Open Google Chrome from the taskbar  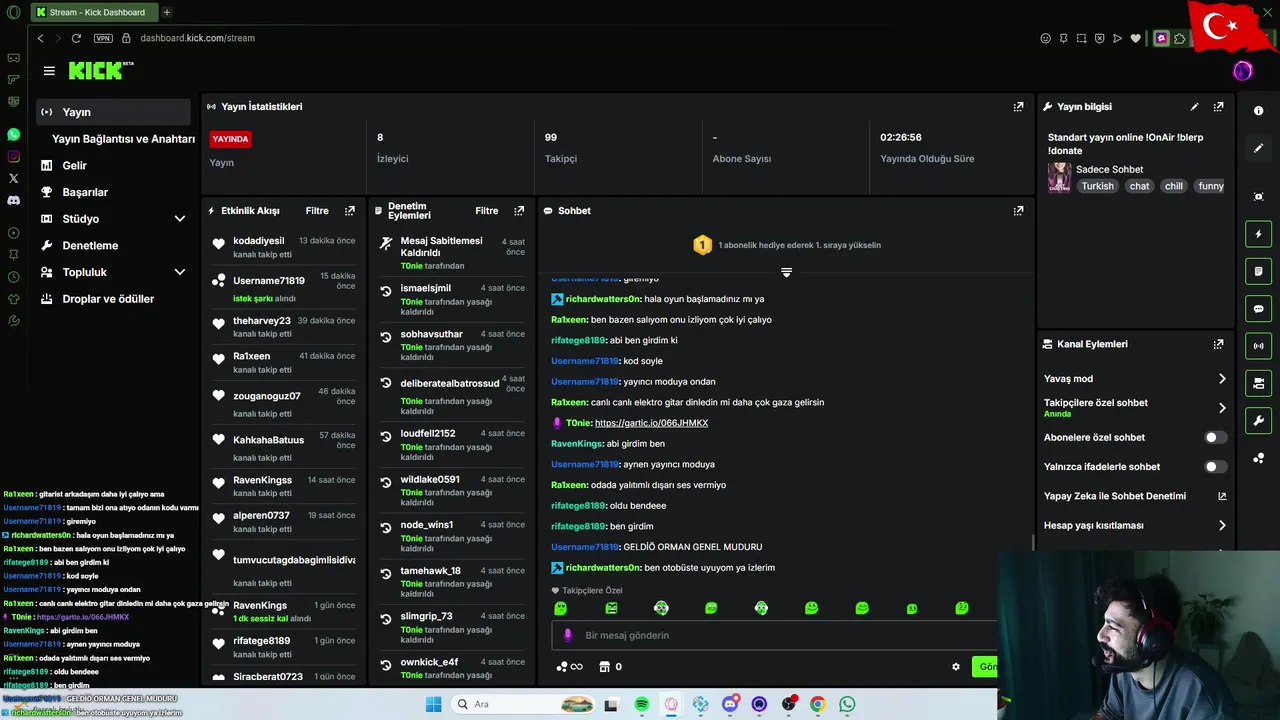point(817,705)
